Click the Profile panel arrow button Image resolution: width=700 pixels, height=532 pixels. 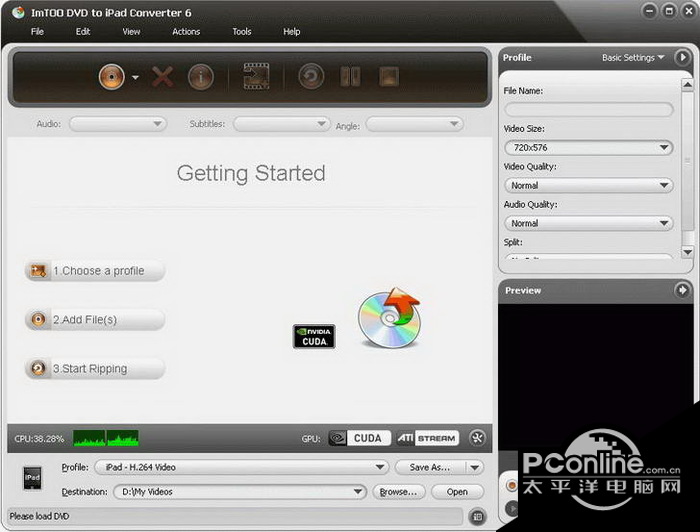click(682, 57)
